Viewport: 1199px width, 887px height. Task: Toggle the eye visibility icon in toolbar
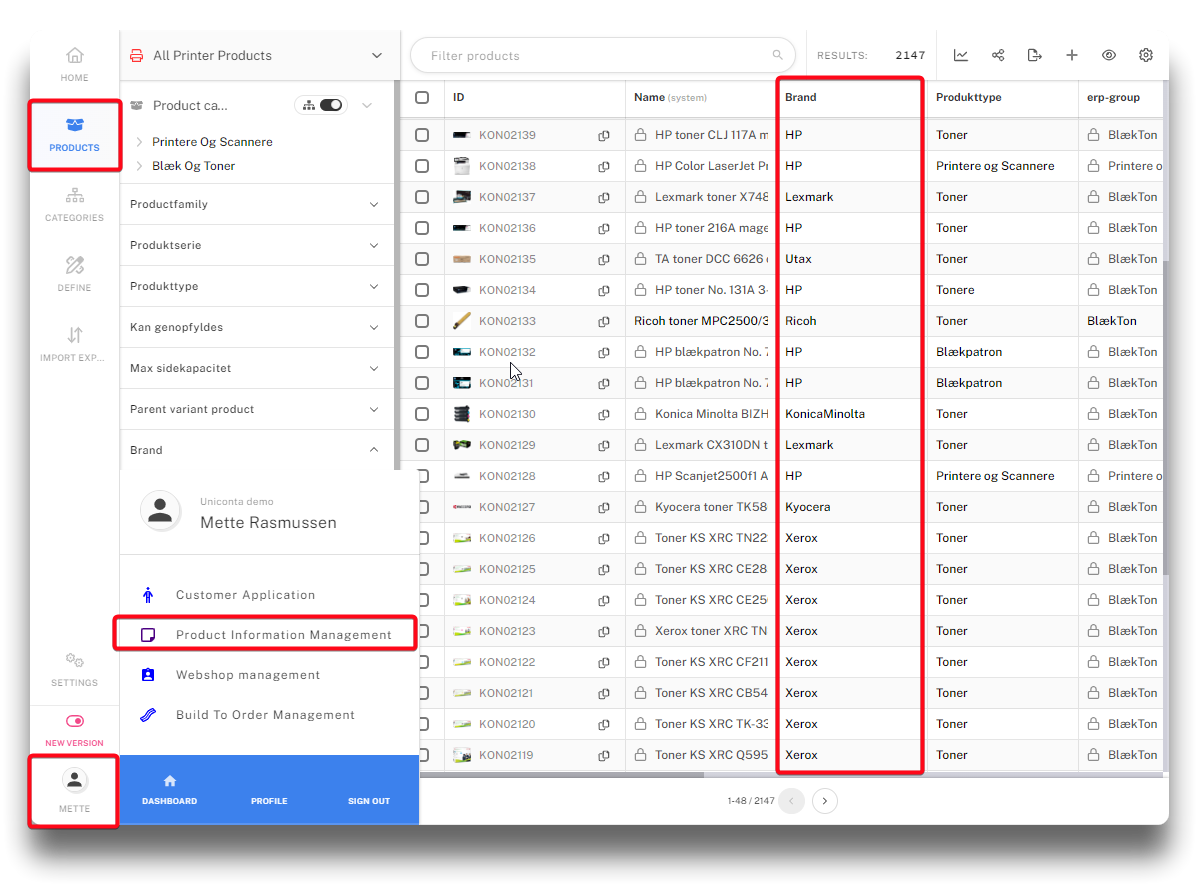click(1108, 56)
